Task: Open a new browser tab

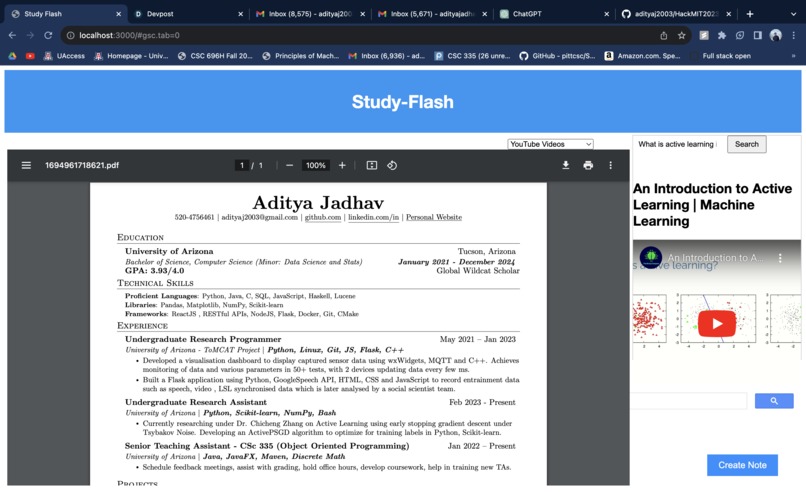Action: pyautogui.click(x=750, y=14)
